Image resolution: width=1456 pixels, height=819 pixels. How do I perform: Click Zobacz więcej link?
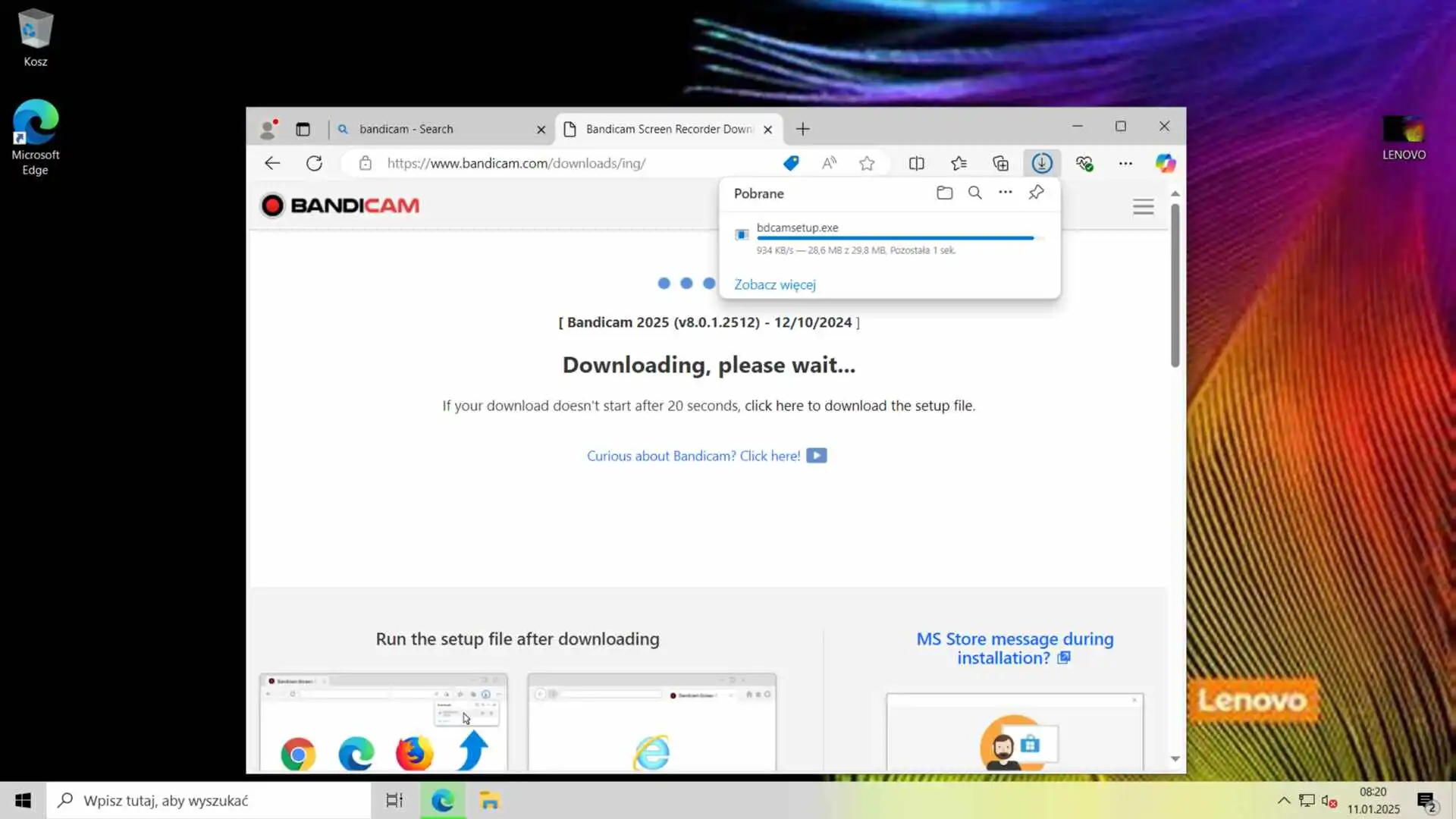pos(774,284)
